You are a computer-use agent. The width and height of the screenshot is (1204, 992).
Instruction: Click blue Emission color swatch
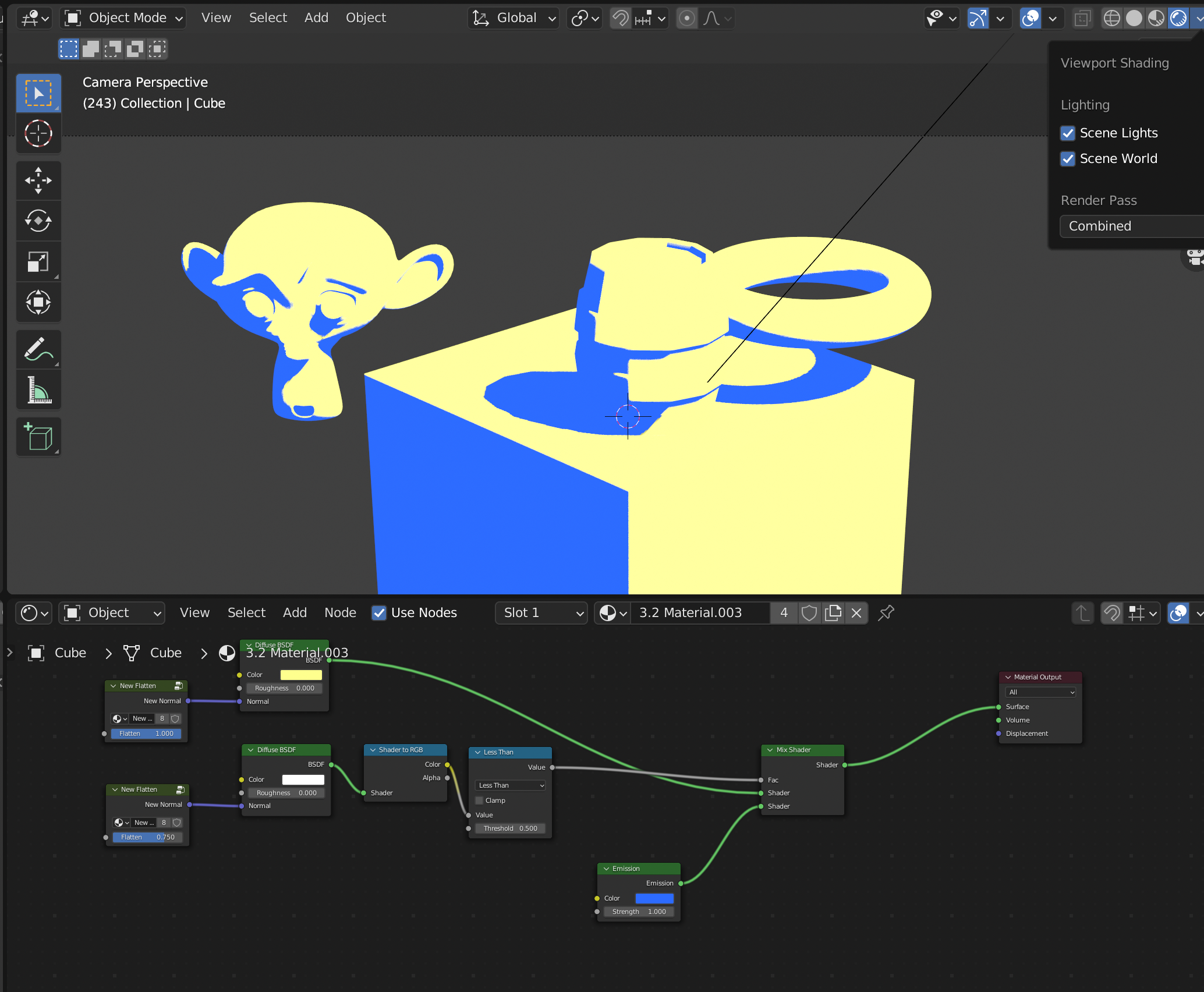[654, 898]
